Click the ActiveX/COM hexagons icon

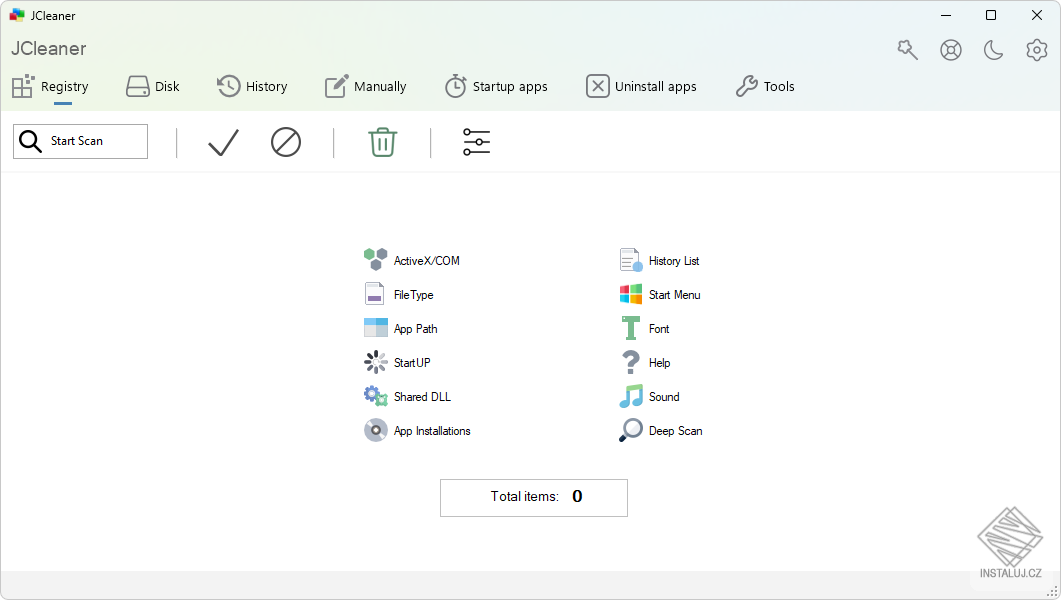click(x=376, y=260)
